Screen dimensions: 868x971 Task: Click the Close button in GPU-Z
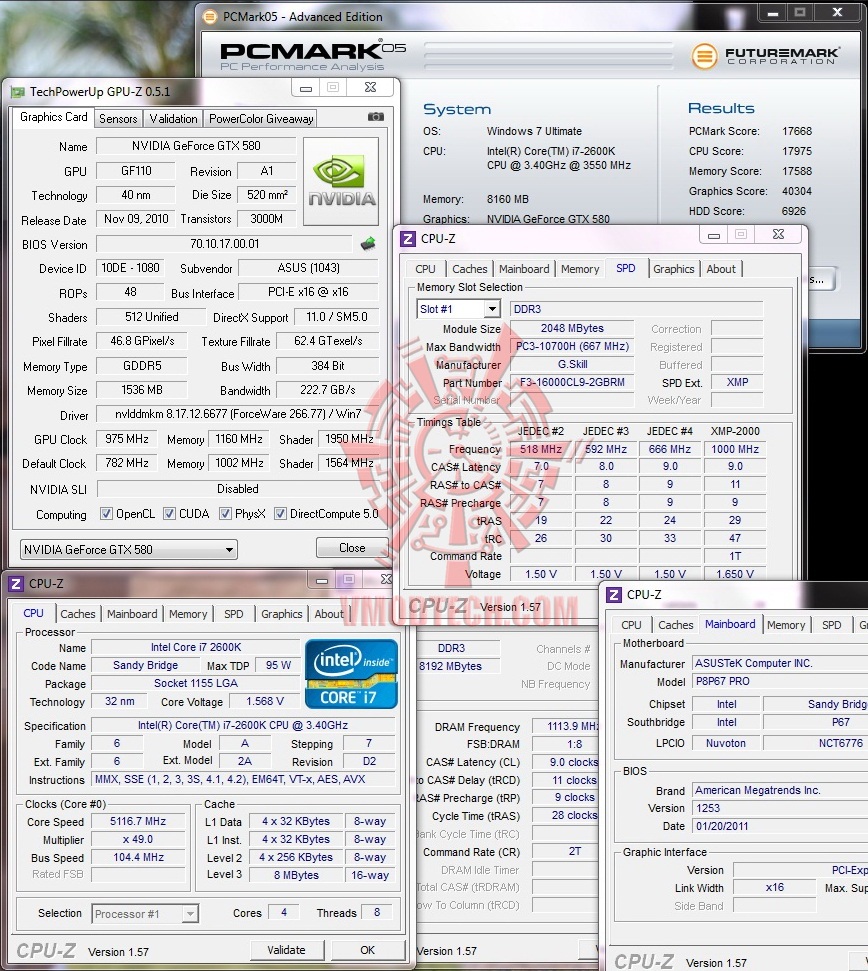[352, 548]
